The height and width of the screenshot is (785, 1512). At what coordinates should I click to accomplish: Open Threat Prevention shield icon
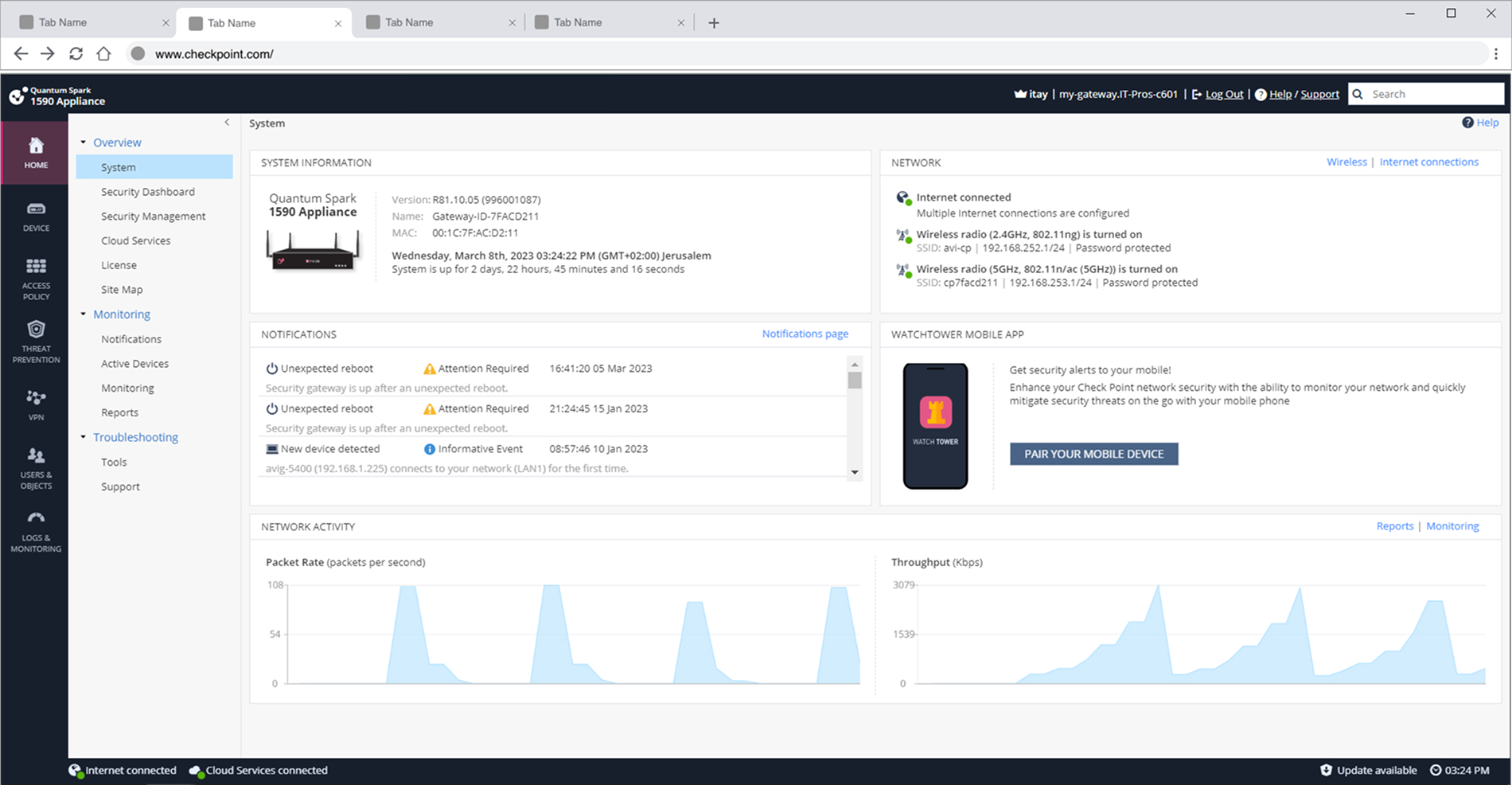tap(36, 330)
